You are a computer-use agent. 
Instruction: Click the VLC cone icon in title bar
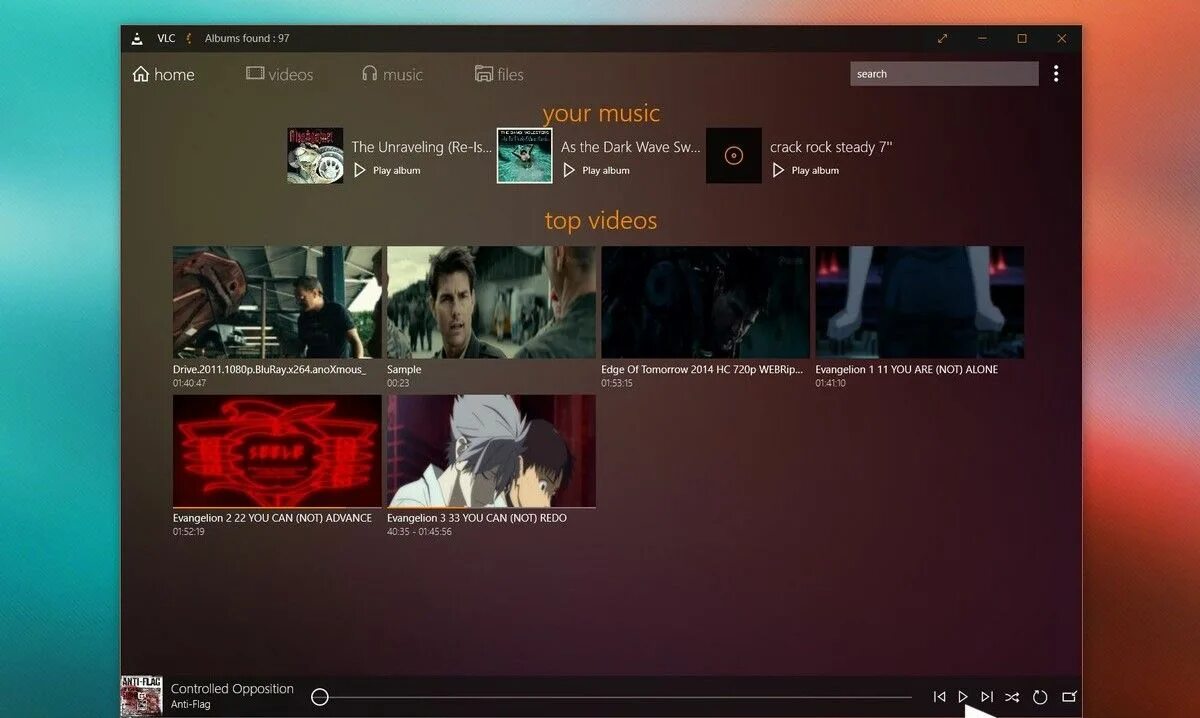pos(137,39)
